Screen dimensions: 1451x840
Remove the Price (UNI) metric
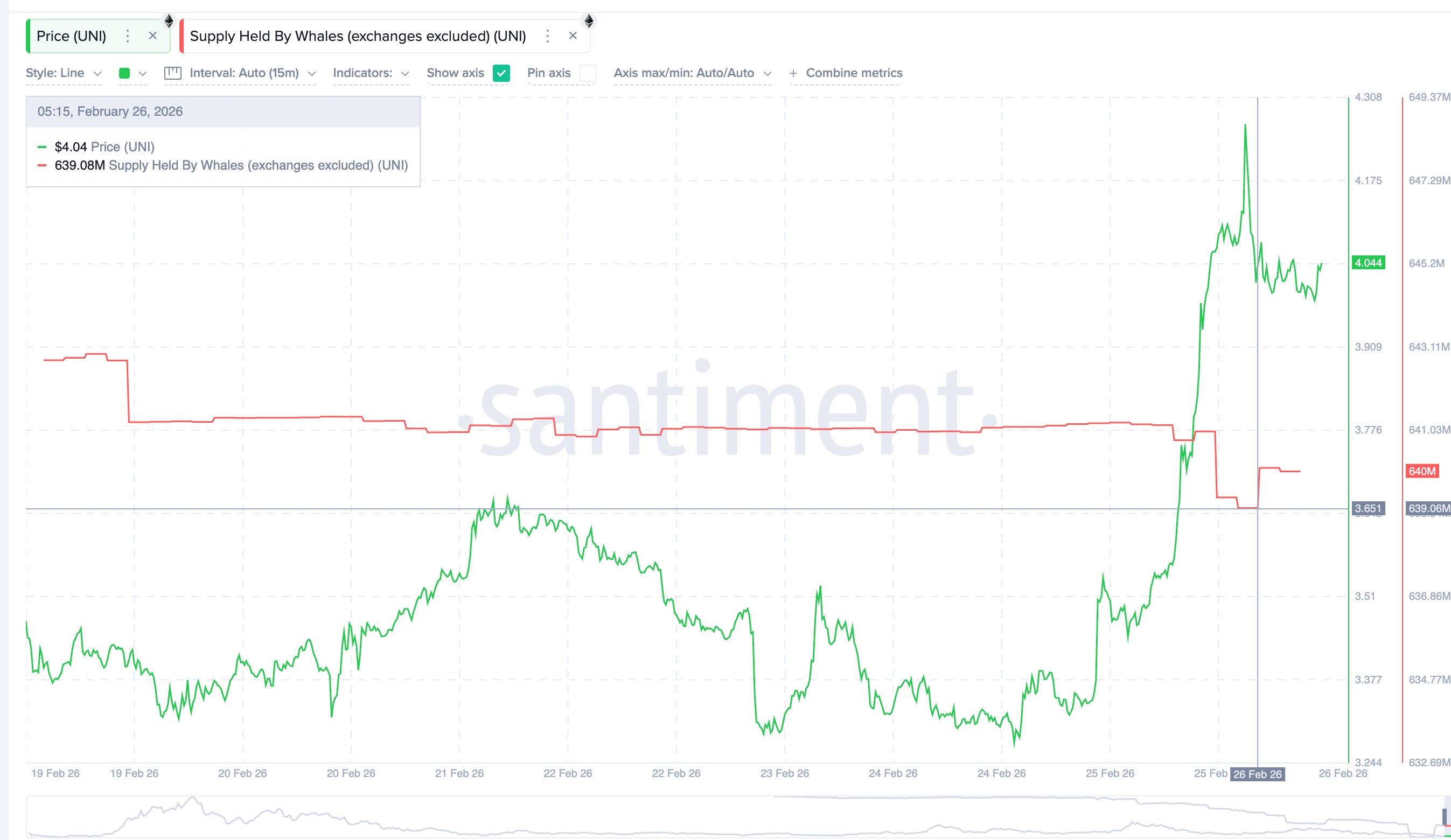(153, 36)
